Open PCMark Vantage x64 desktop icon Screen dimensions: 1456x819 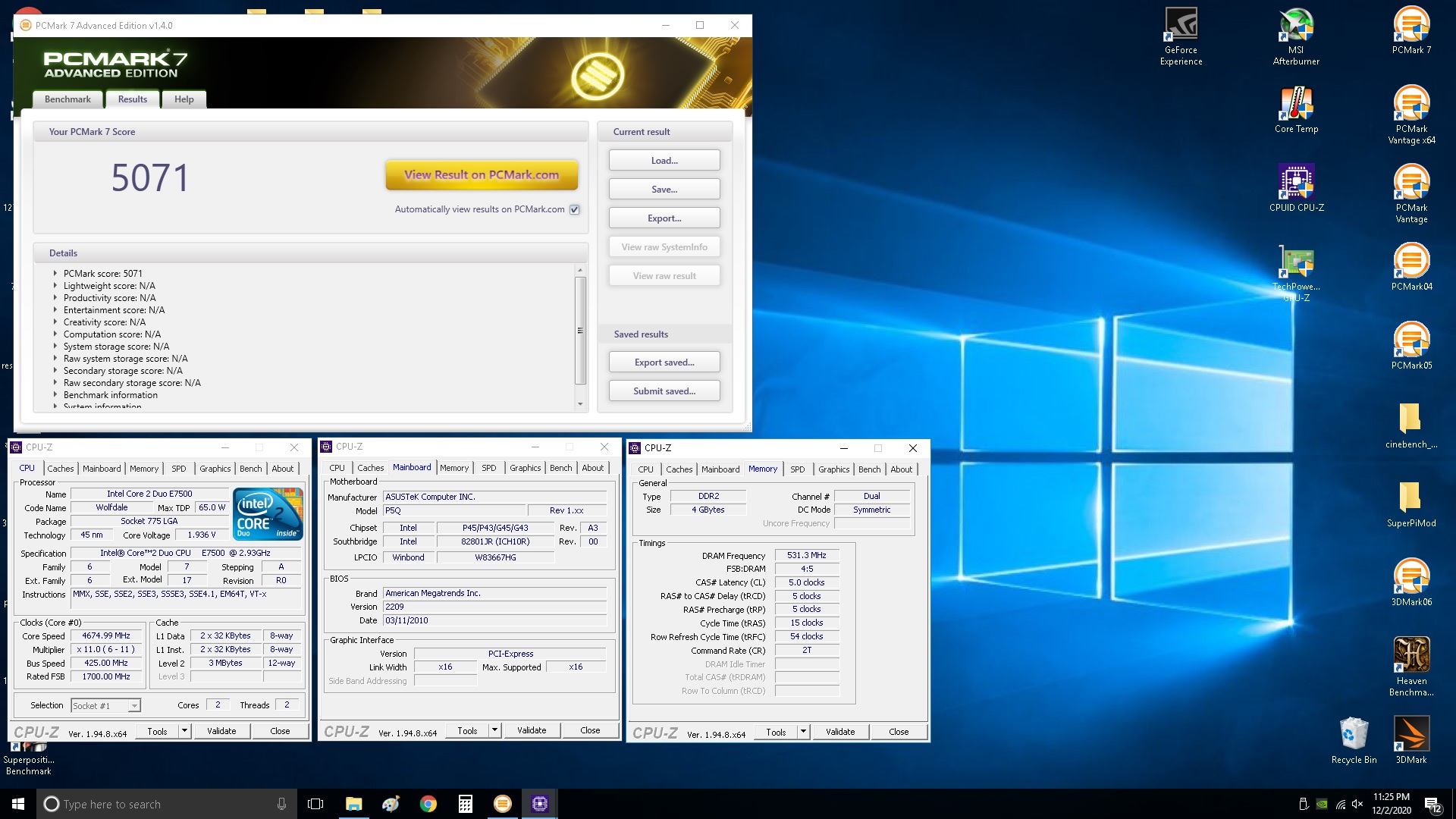[1411, 115]
